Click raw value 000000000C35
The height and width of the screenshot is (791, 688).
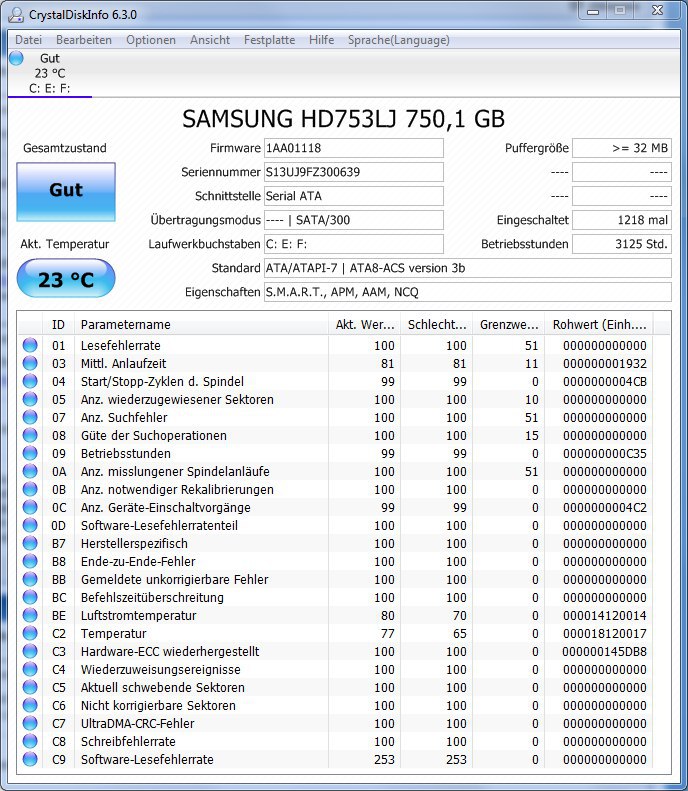coord(605,453)
